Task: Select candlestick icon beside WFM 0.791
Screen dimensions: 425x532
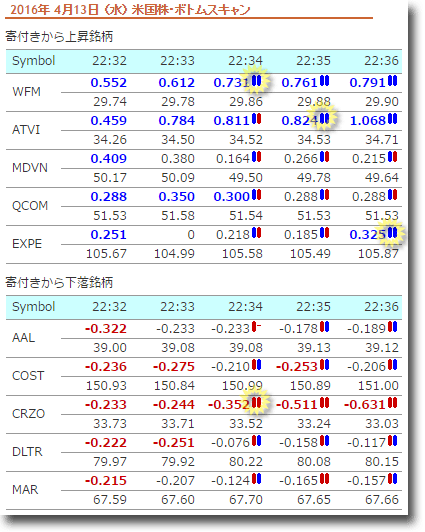Action: [x=392, y=81]
